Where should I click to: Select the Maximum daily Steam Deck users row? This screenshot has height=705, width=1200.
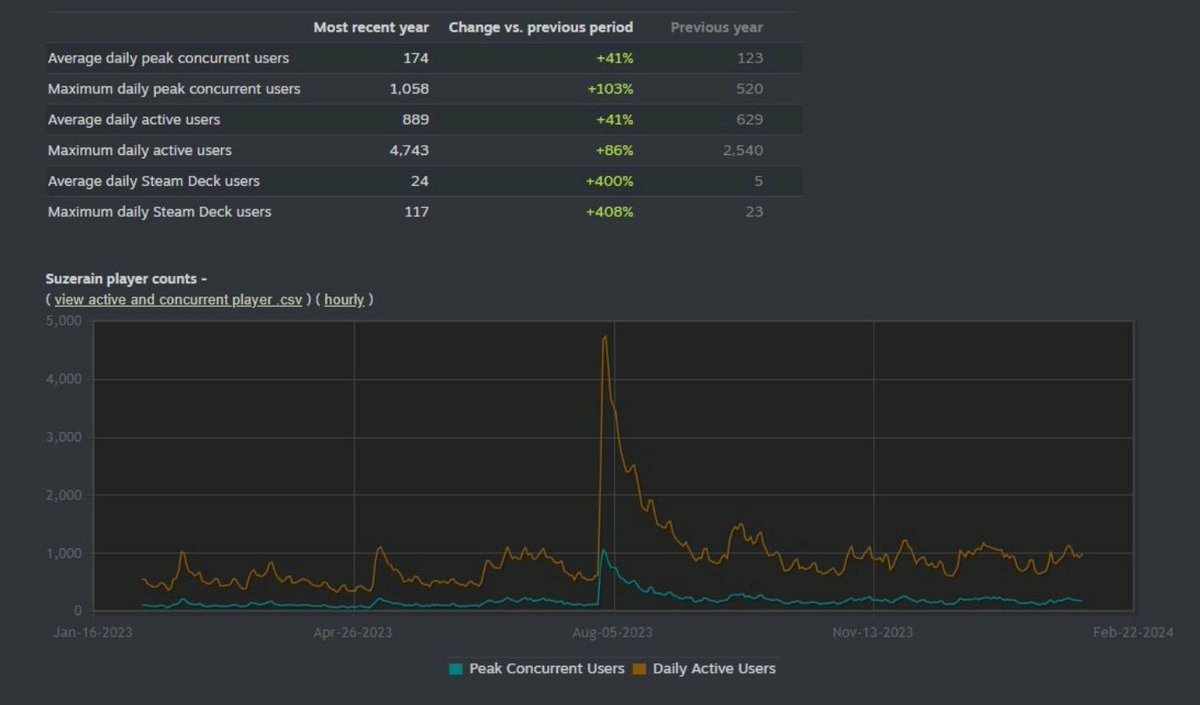pos(157,211)
